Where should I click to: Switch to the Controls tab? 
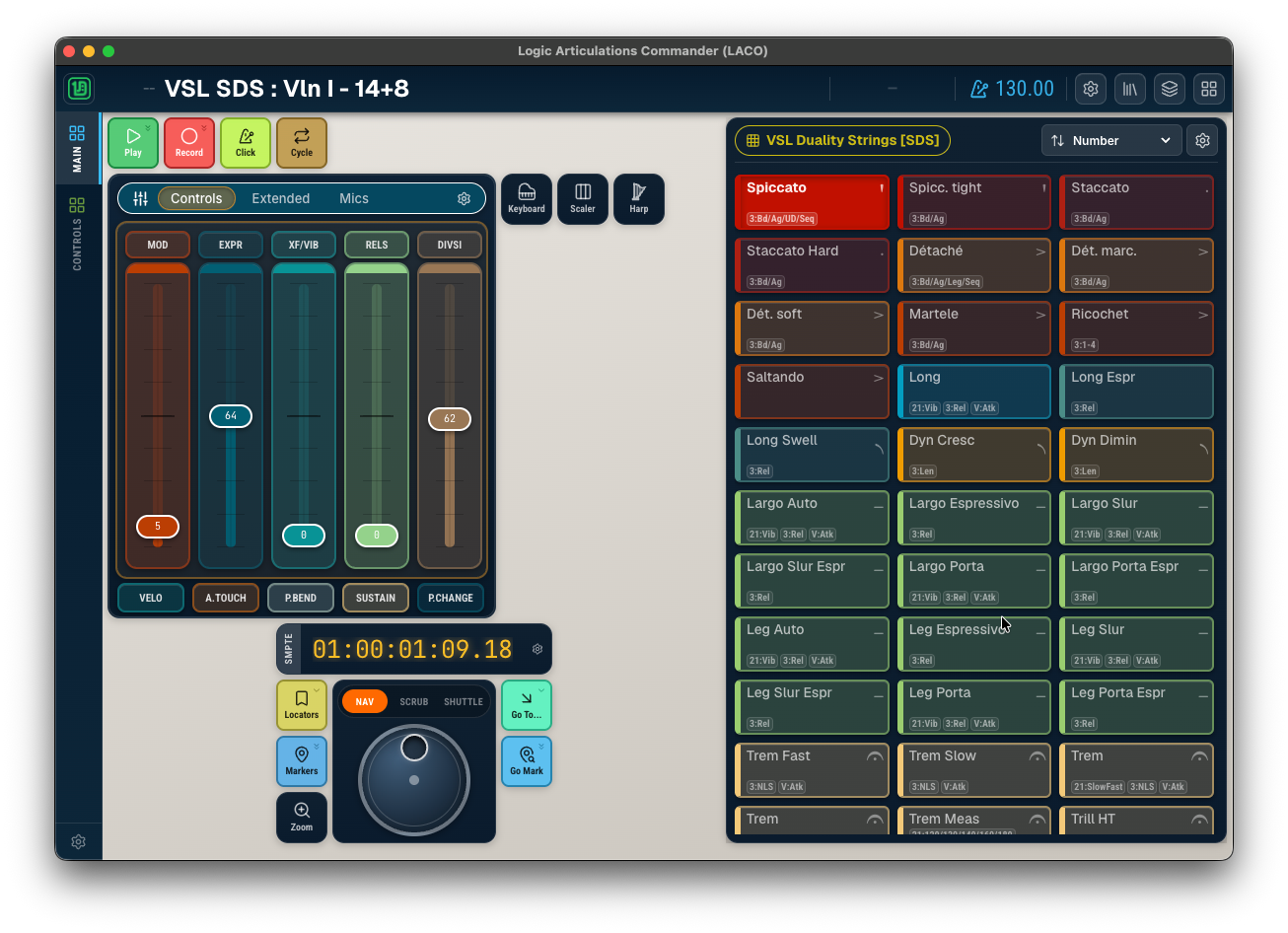196,198
